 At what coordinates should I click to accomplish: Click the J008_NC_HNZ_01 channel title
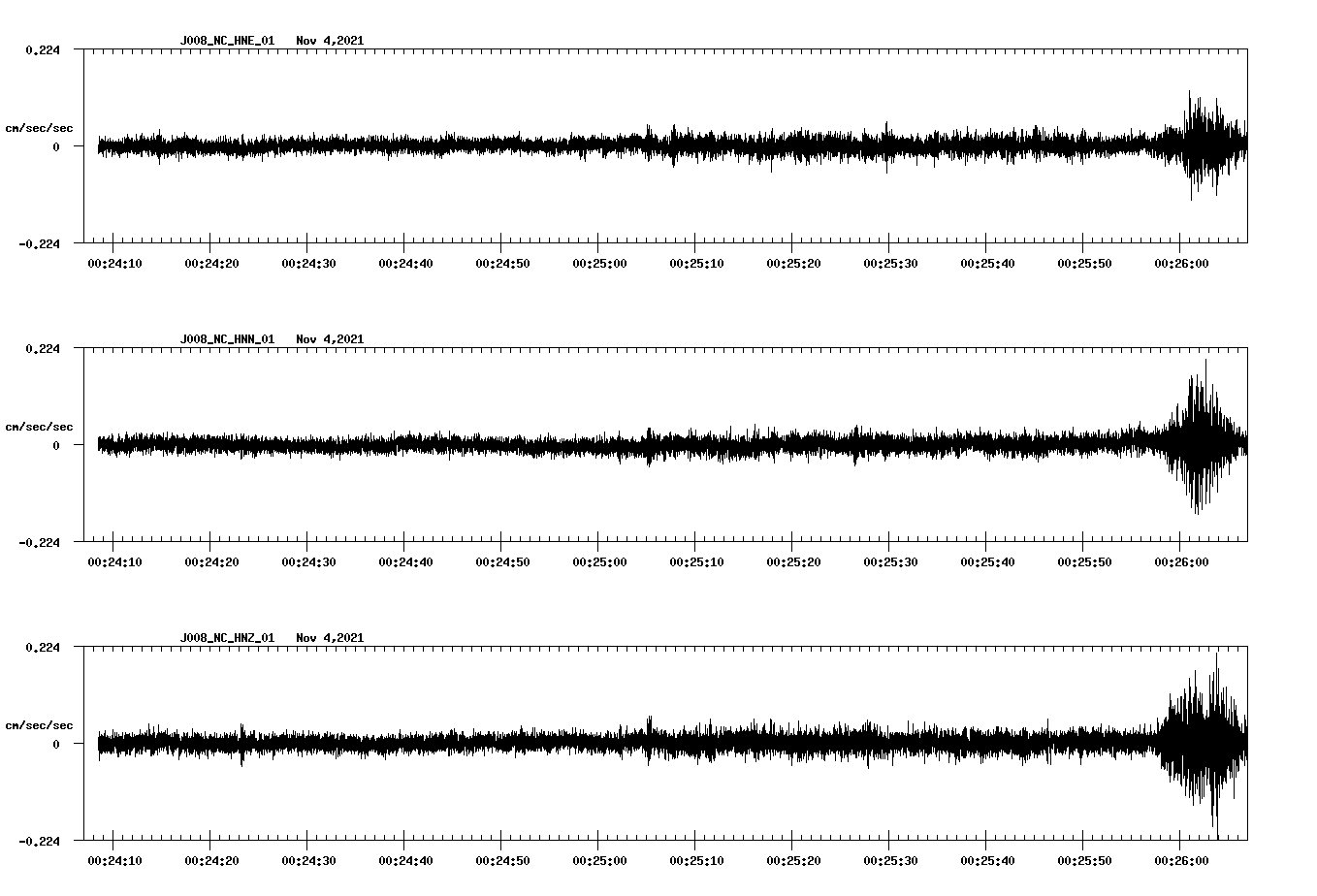pos(227,638)
